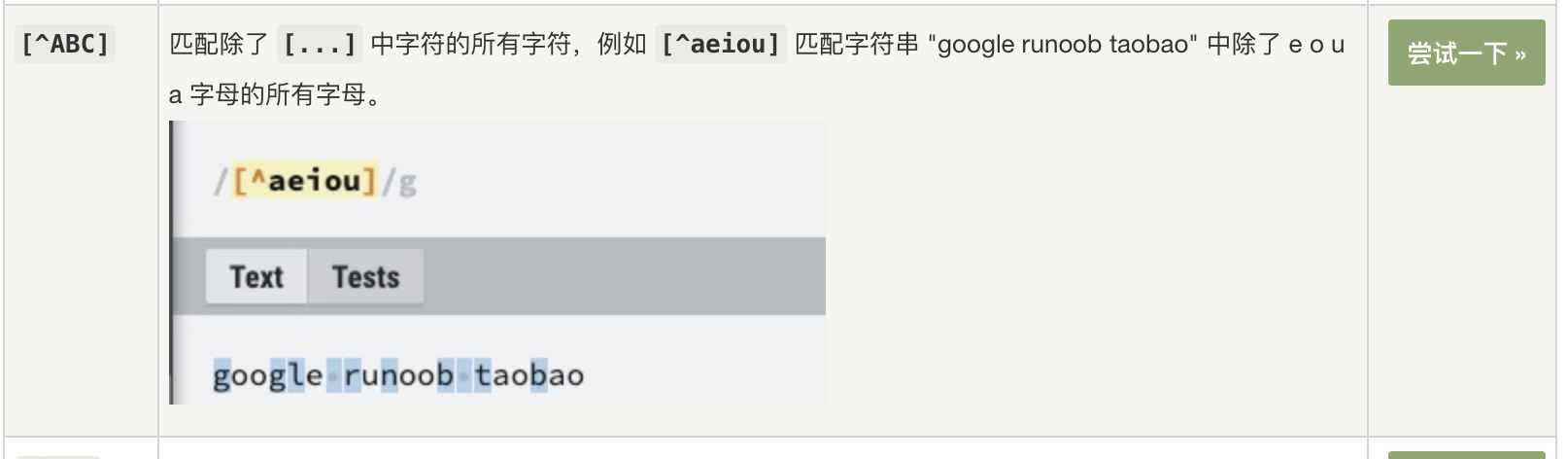Click the /g global flag
Image resolution: width=1568 pixels, height=459 pixels.
(399, 182)
